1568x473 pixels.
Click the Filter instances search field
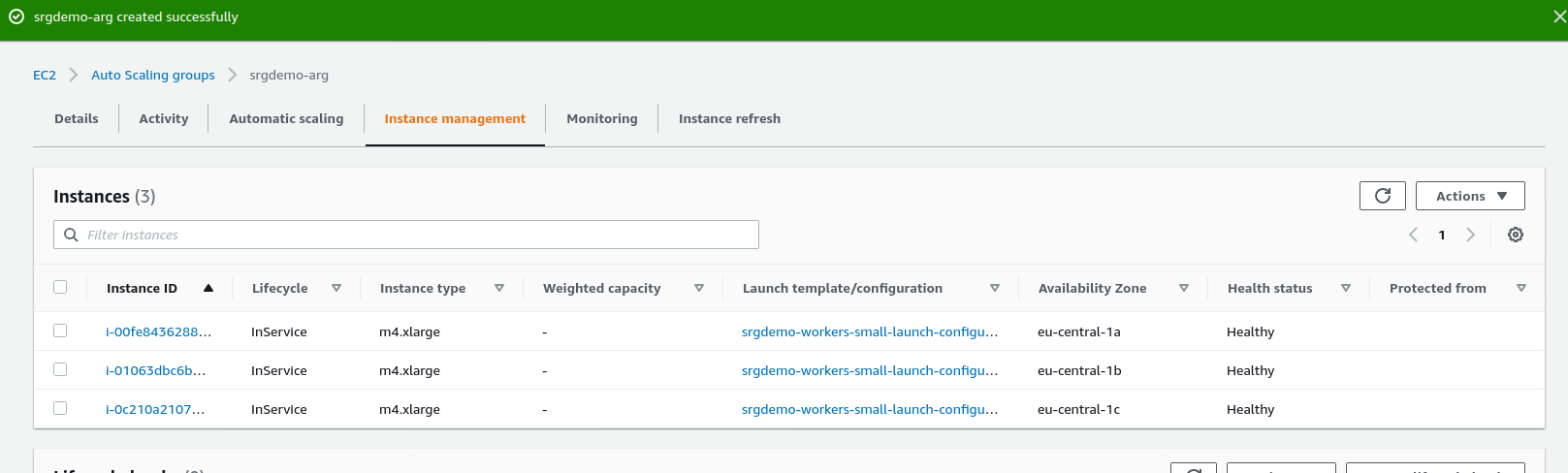417,235
